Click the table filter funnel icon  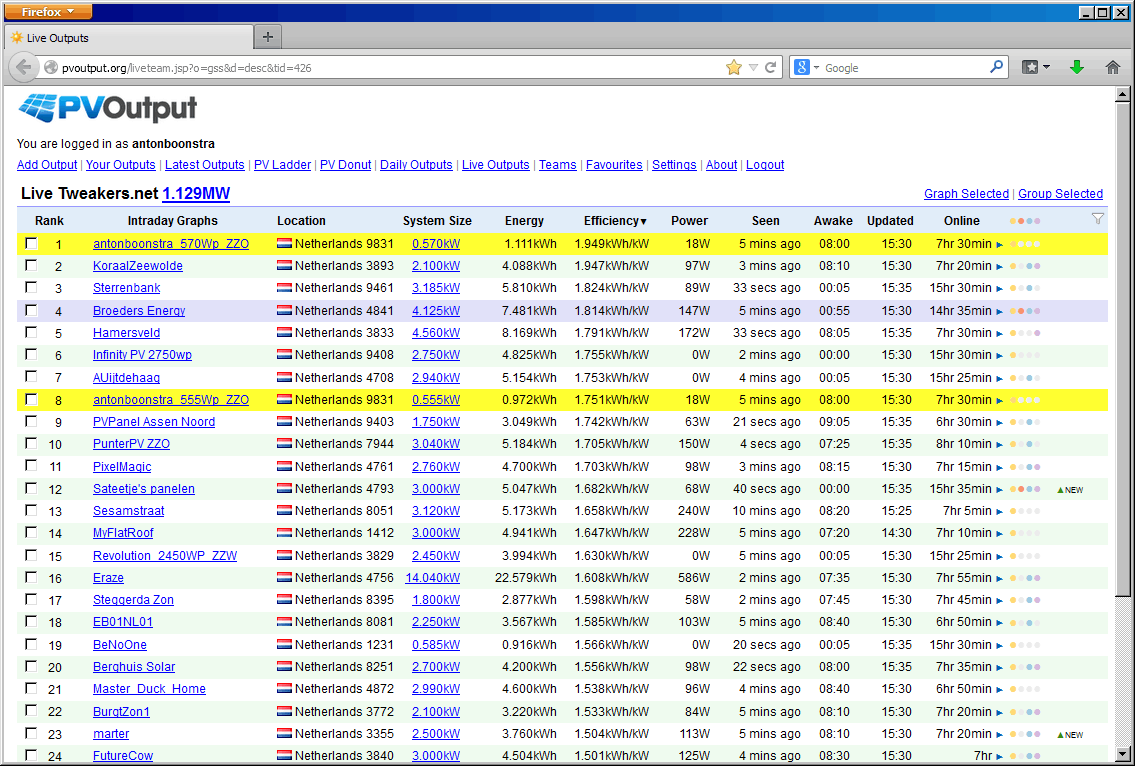[1097, 219]
